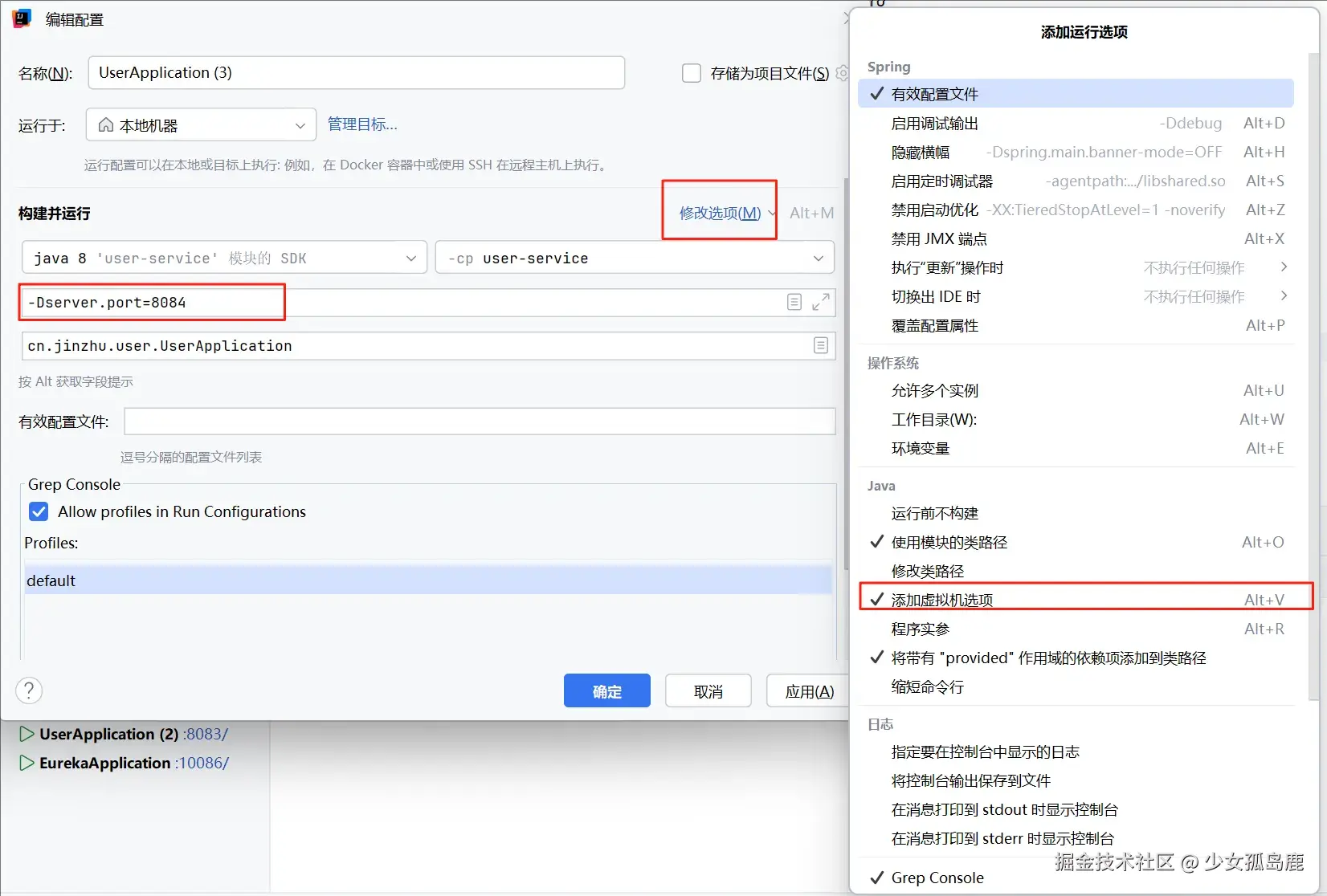Toggle 添加虚拟机选项 option
Screen dimensions: 1327x896
click(x=1076, y=600)
